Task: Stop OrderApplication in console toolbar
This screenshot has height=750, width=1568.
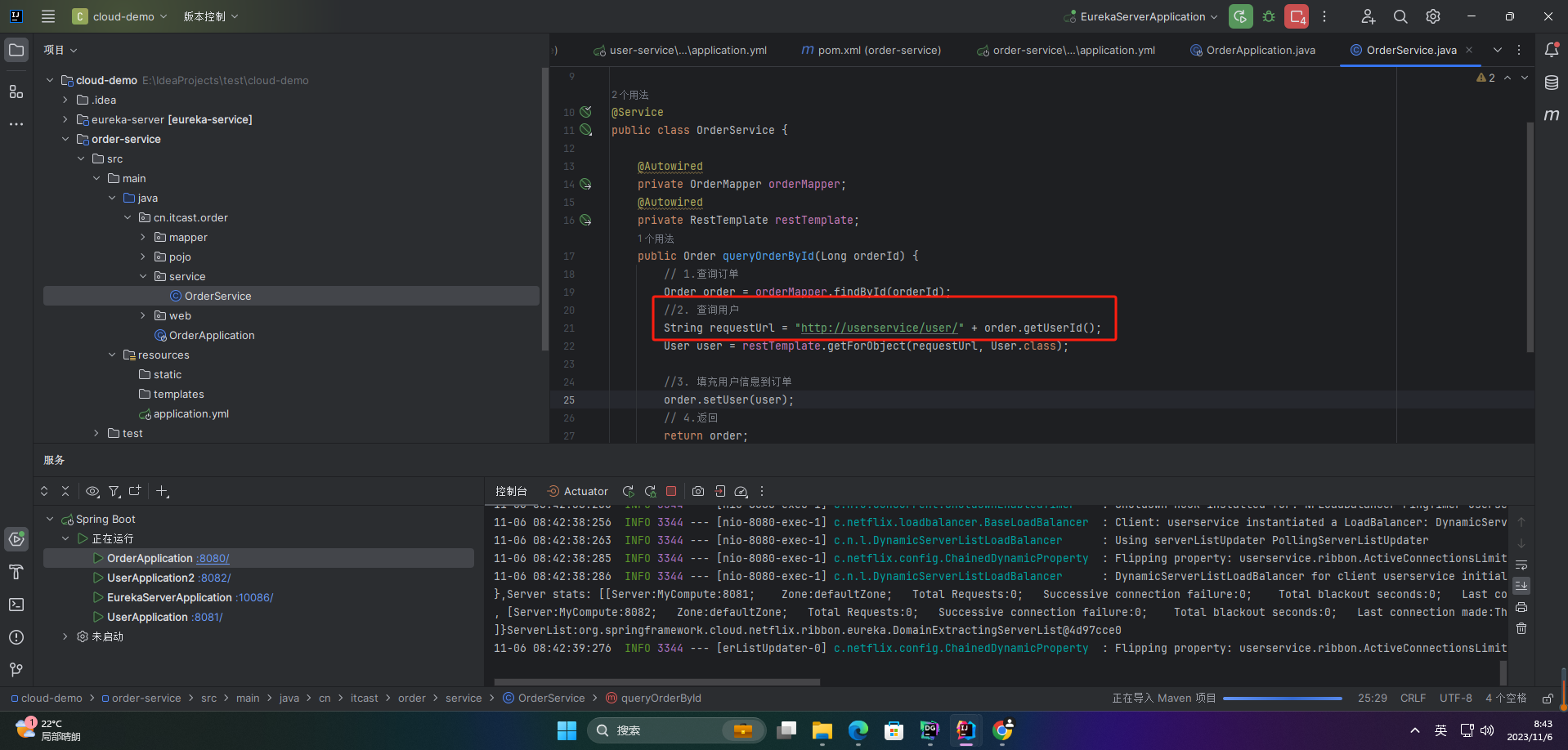Action: click(671, 491)
